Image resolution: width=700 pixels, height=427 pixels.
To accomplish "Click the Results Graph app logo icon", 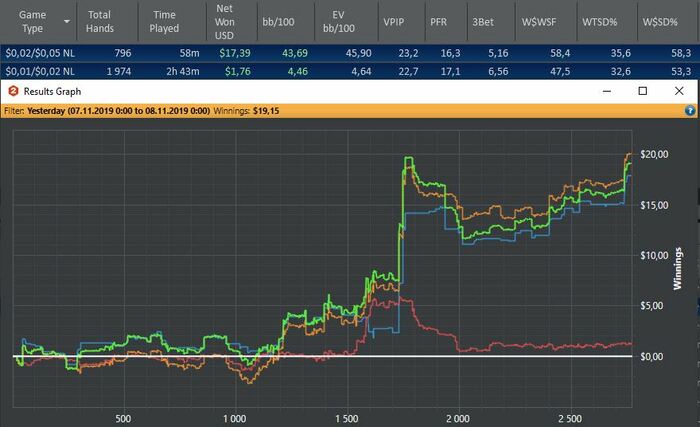I will click(13, 91).
